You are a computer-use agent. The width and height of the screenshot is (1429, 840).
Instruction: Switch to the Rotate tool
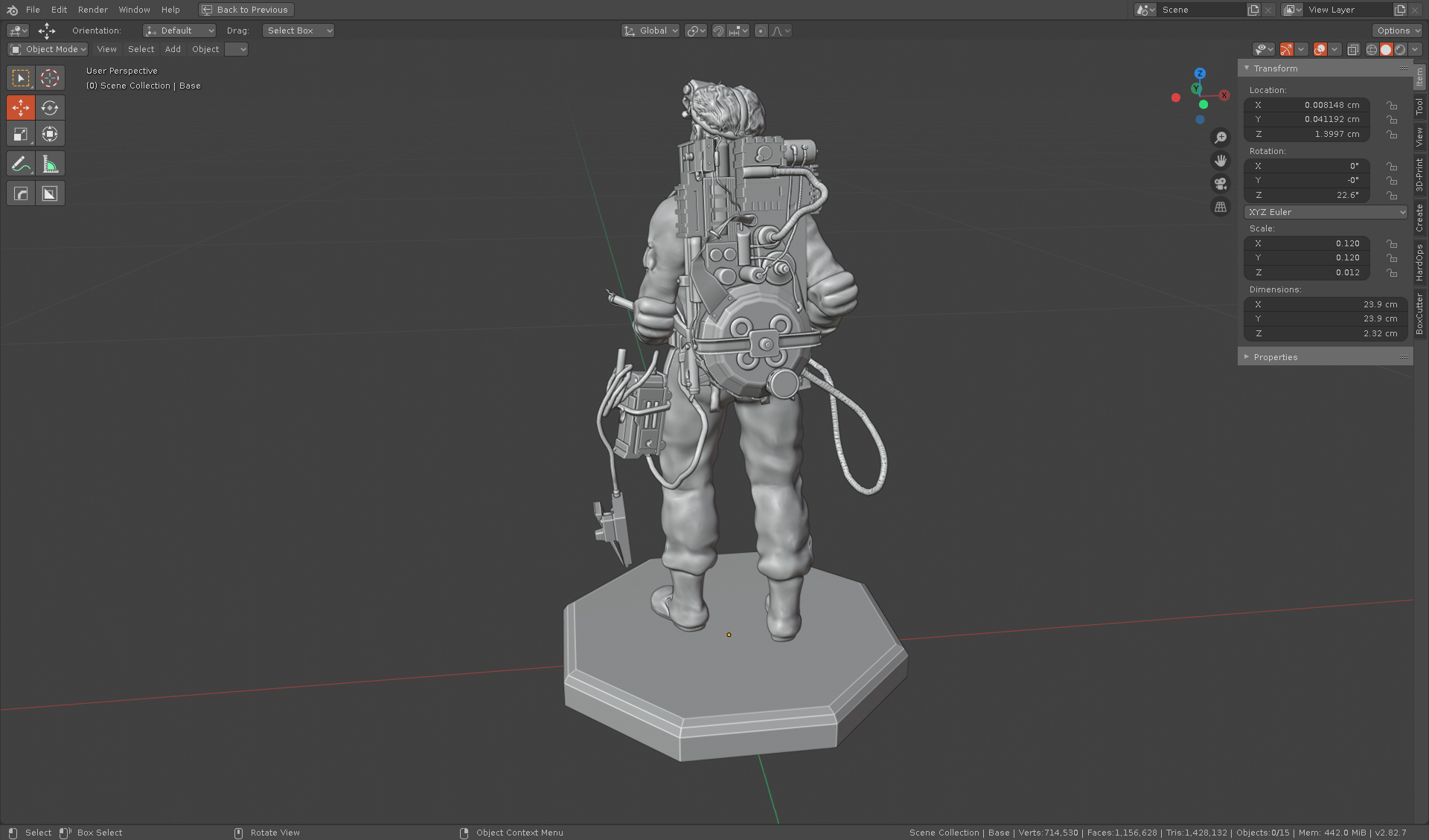[49, 107]
